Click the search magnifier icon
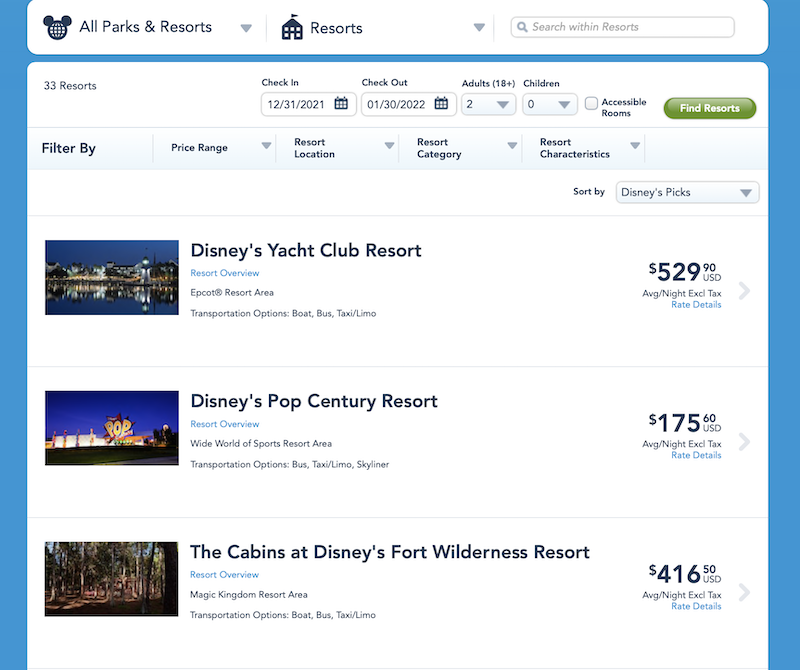Screen dimensions: 800x670 (x=521, y=27)
